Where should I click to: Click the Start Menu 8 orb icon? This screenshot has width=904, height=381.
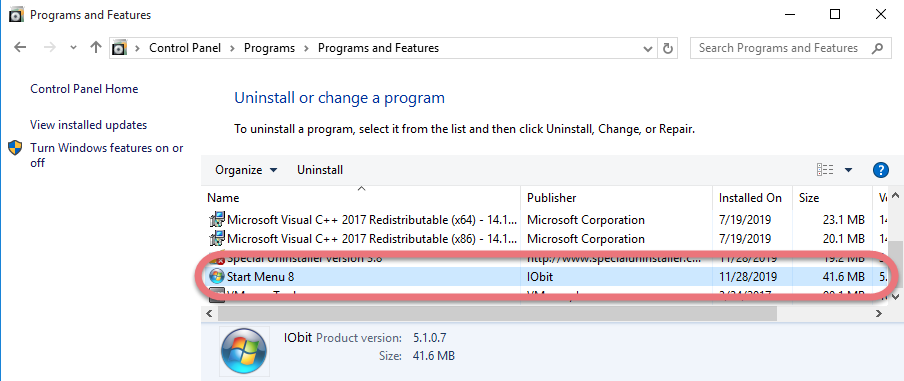(217, 277)
